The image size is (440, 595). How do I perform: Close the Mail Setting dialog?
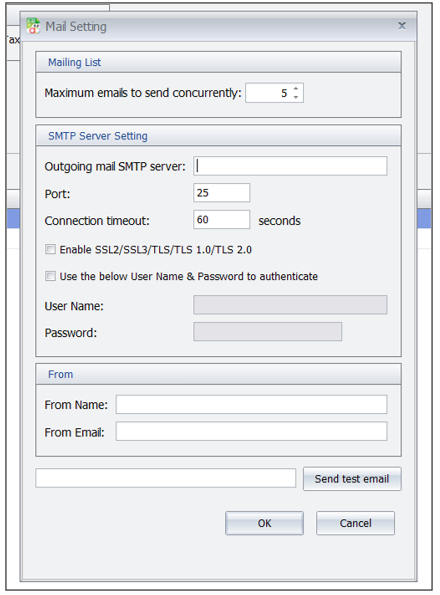point(402,25)
